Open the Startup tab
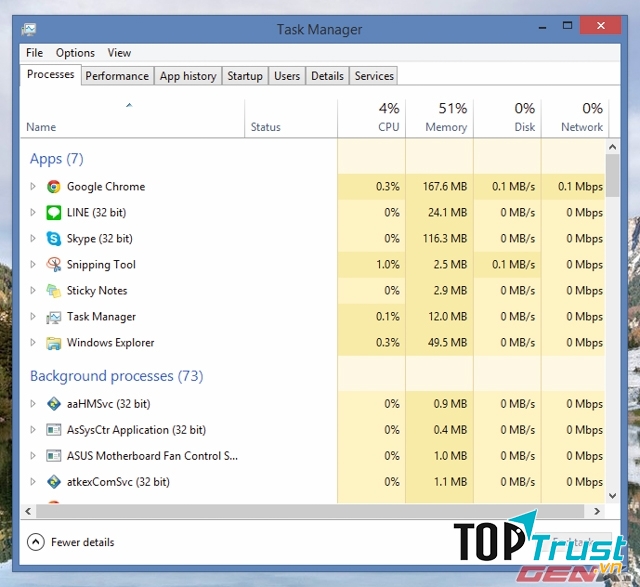This screenshot has height=587, width=640. tap(245, 76)
